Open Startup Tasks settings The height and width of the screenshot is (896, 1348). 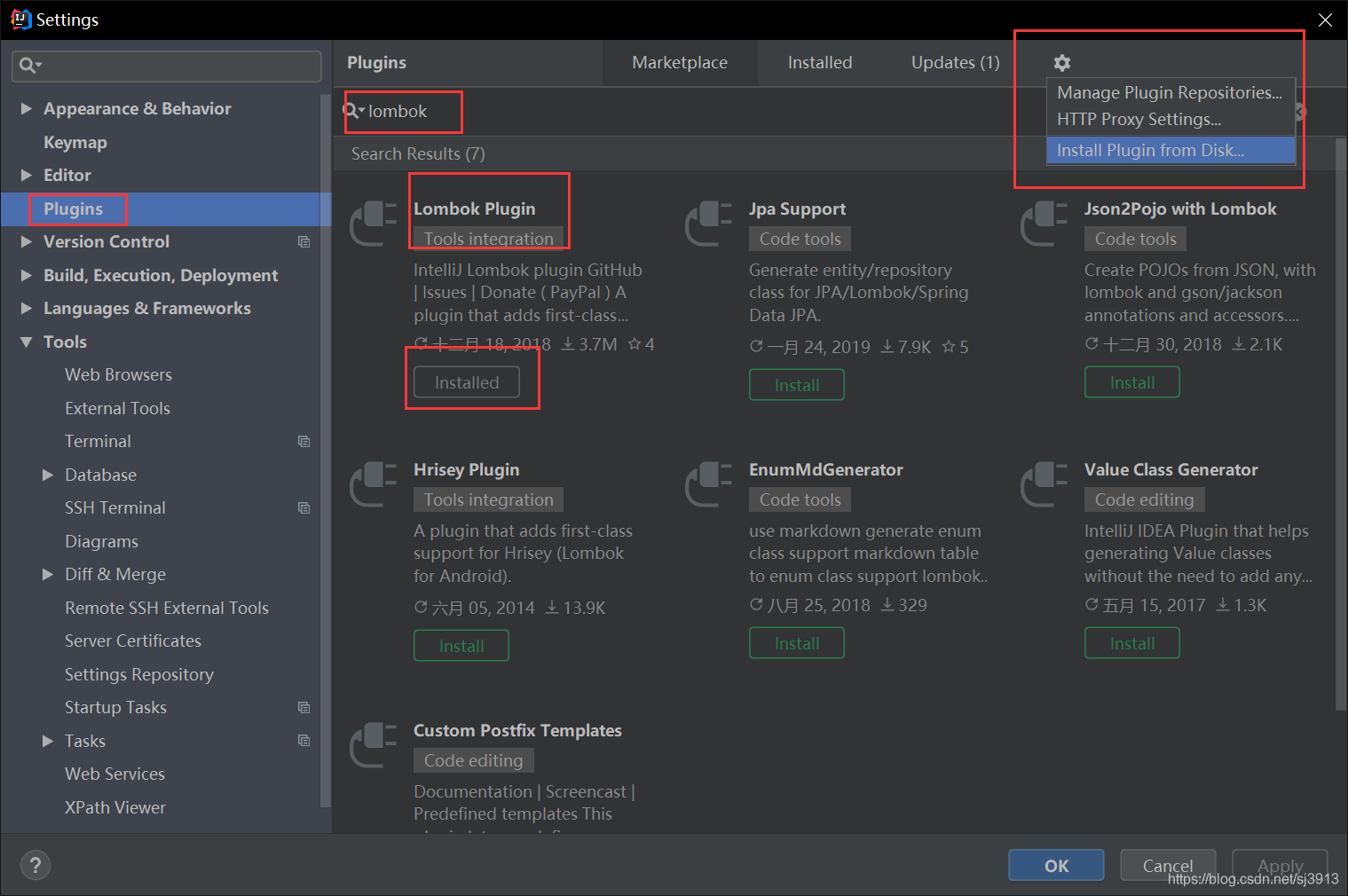pos(115,707)
